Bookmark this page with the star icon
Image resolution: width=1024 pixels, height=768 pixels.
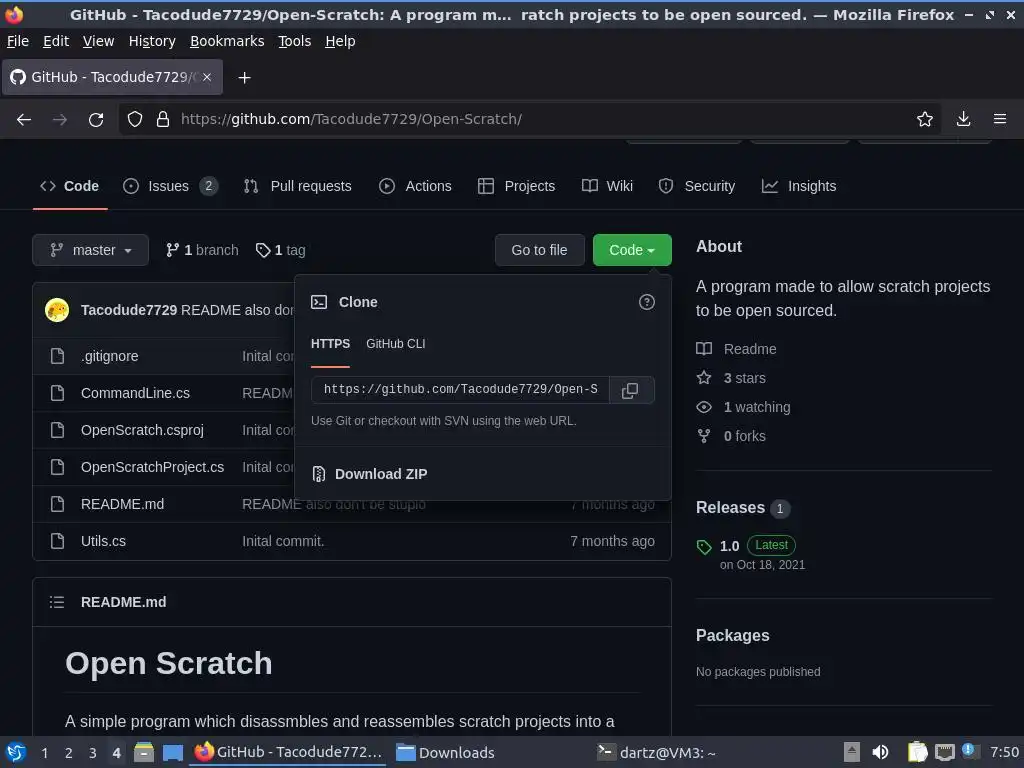point(925,120)
